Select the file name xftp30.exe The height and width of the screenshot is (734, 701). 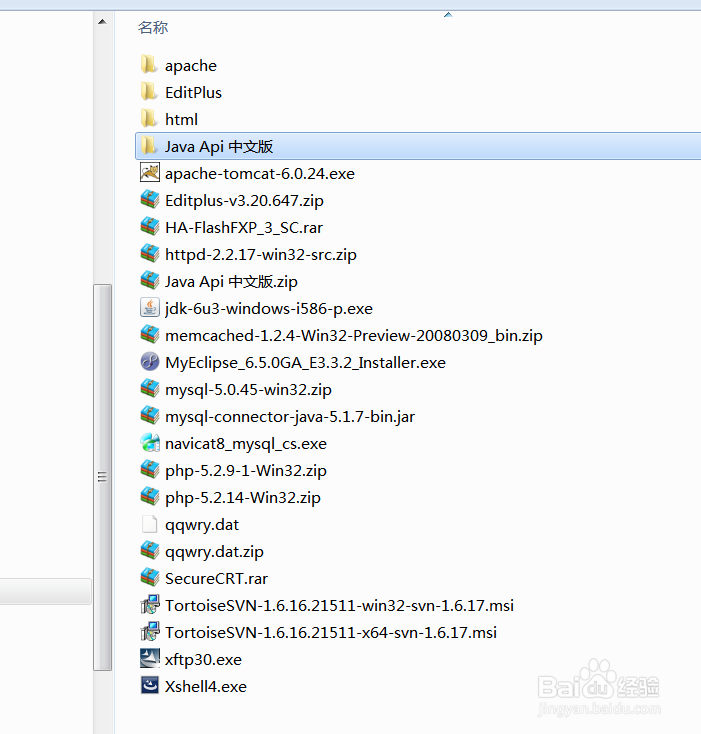(x=204, y=660)
